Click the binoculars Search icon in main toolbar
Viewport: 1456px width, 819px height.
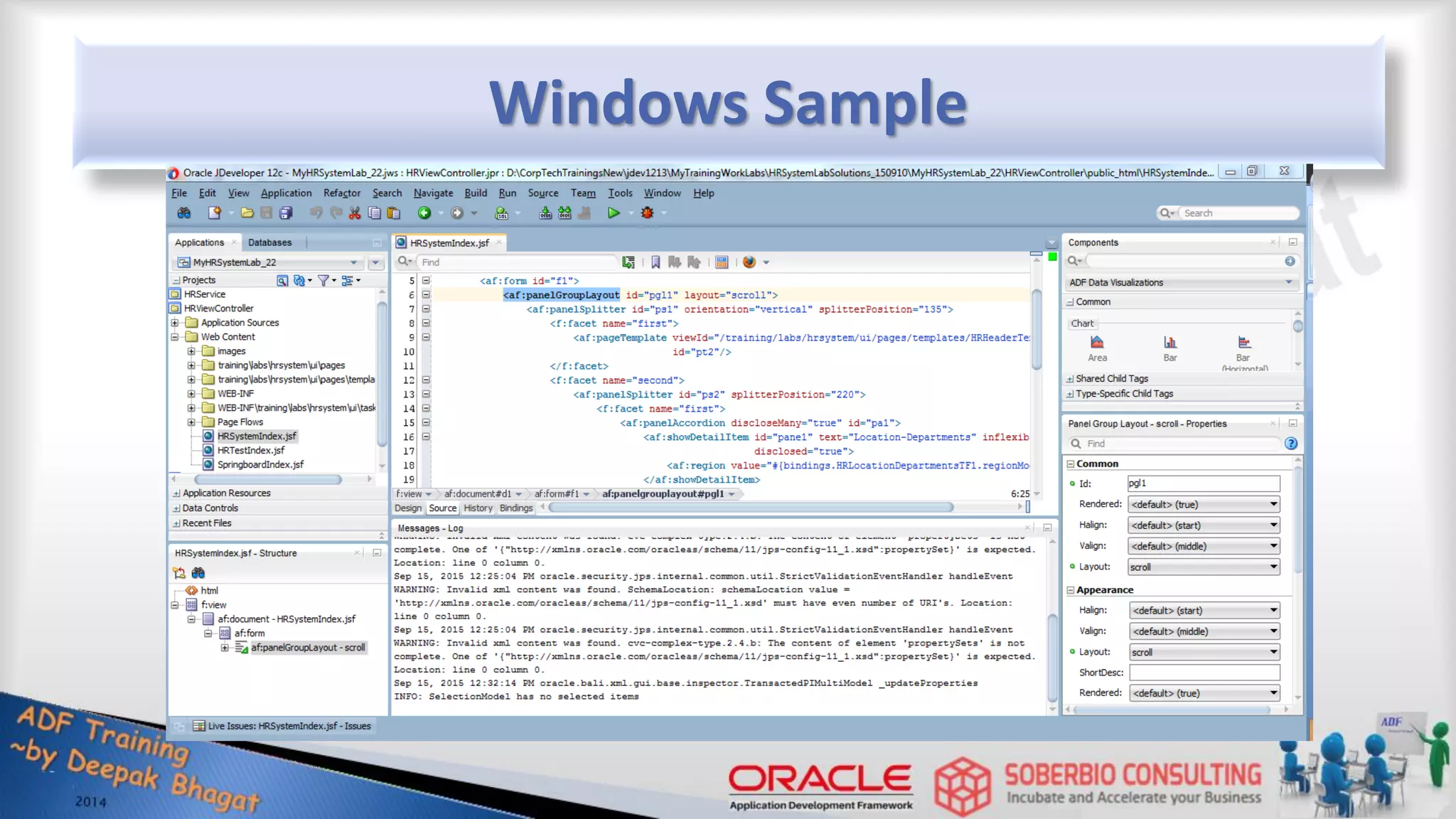[184, 213]
